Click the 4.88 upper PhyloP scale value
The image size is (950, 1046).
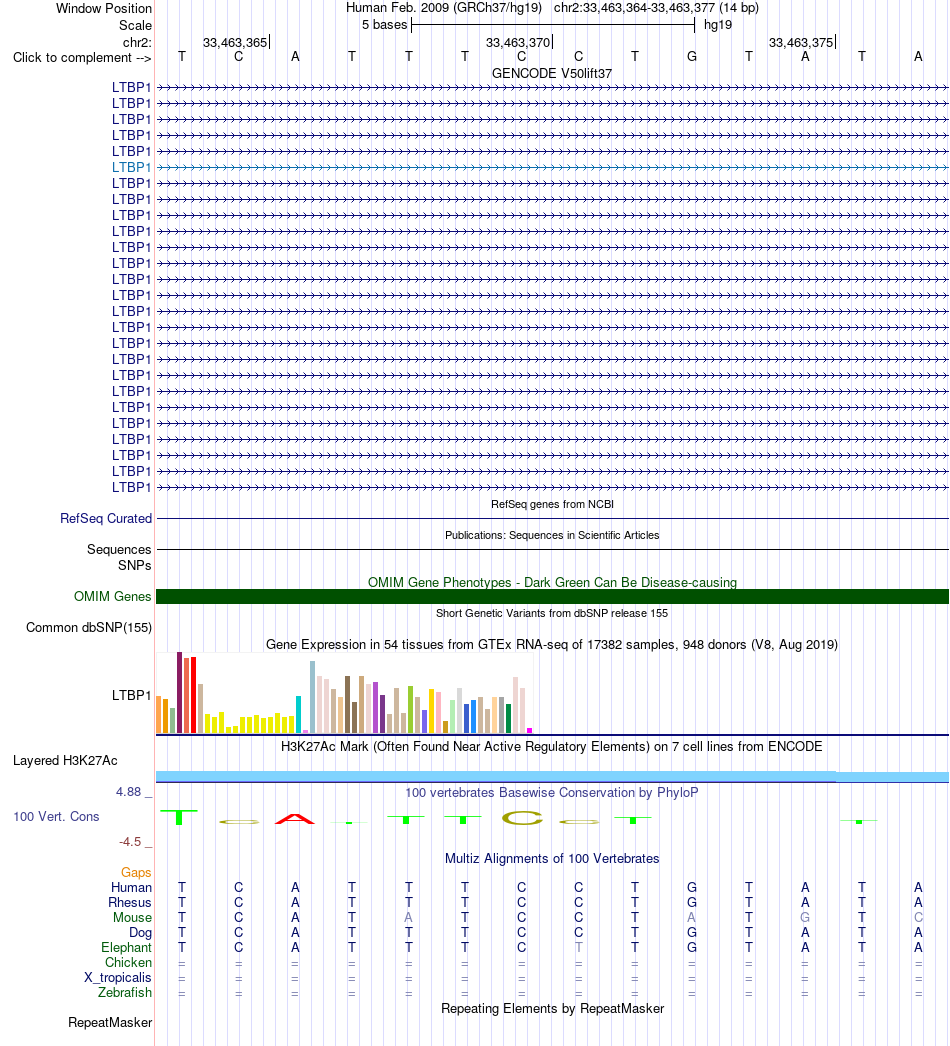pyautogui.click(x=129, y=792)
